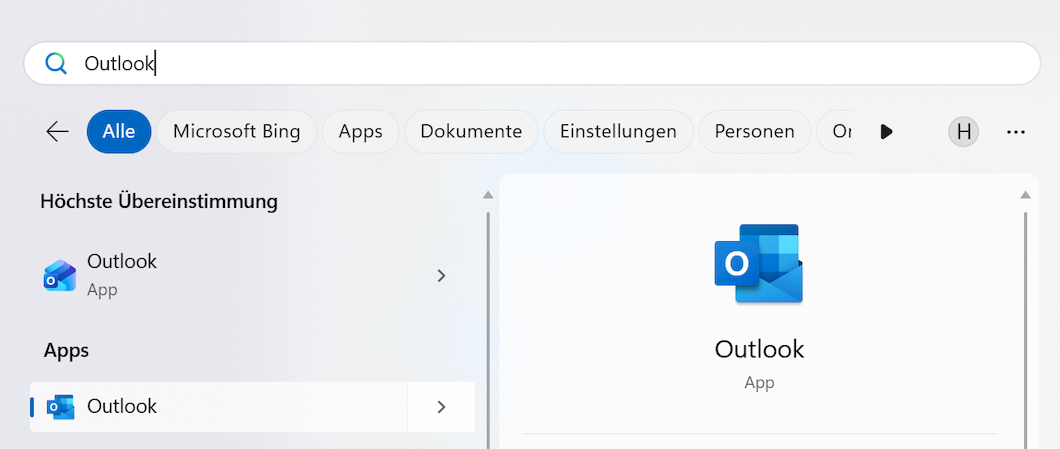Expand Apps Outlook entry with chevron
Screen dimensions: 1060x449
441,407
